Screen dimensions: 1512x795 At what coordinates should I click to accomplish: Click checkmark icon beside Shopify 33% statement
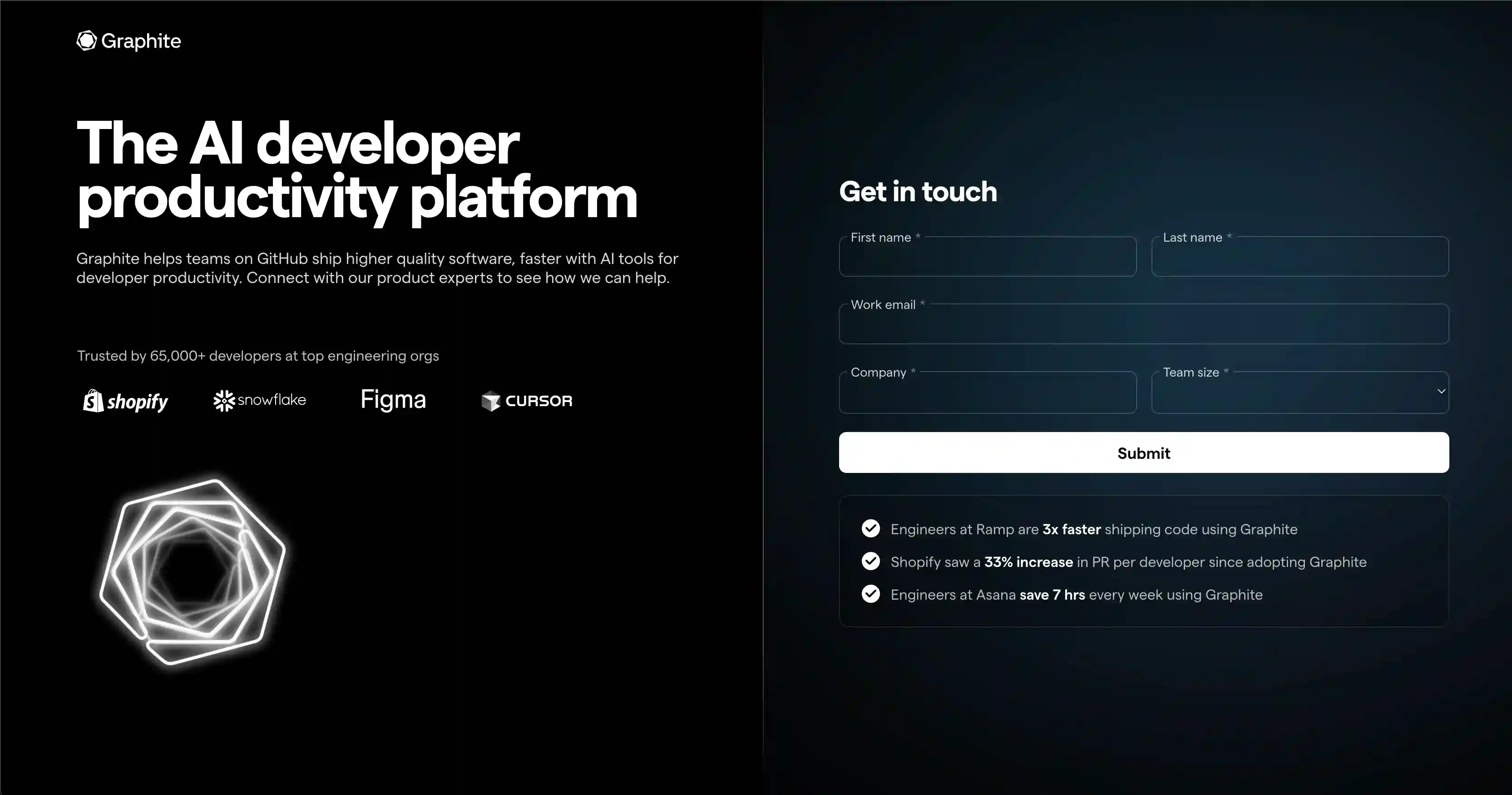pyautogui.click(x=870, y=561)
